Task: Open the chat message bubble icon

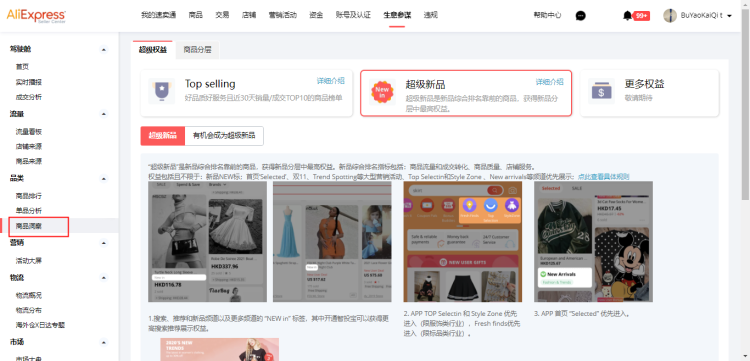Action: [581, 16]
